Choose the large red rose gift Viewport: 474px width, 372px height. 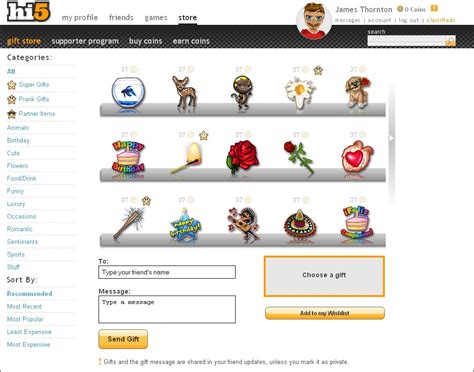(242, 157)
